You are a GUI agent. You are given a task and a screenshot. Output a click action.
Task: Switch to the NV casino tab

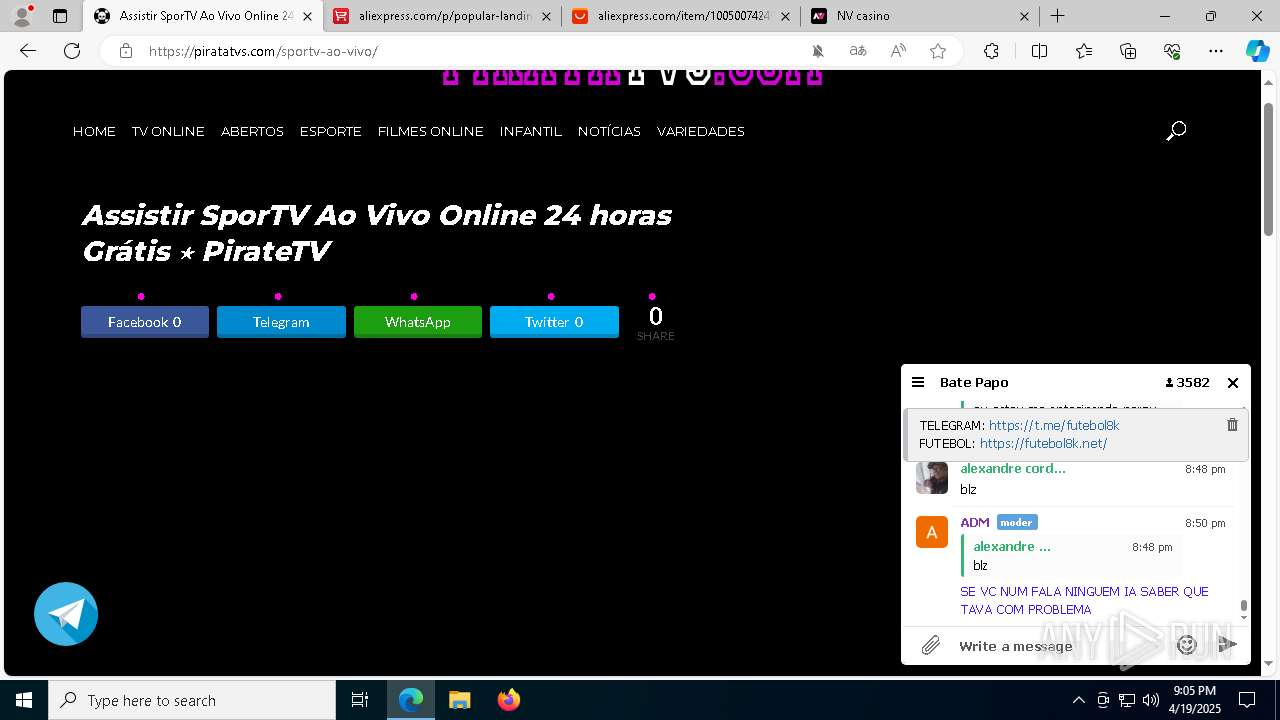tap(920, 16)
